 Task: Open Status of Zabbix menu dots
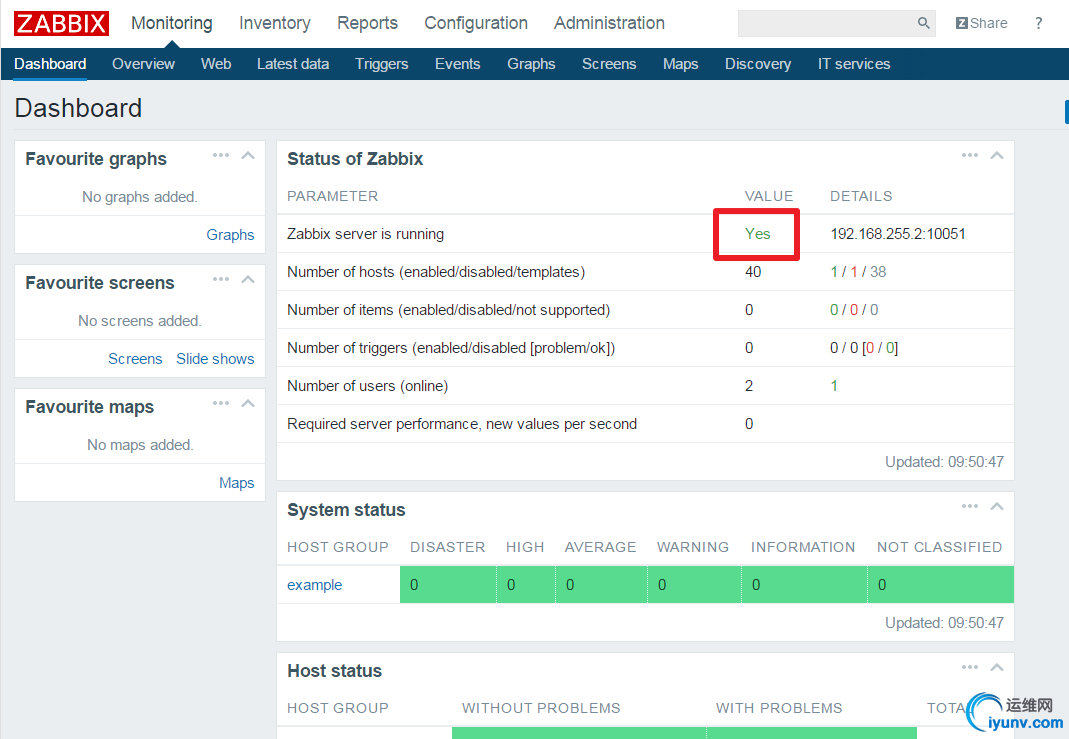tap(970, 155)
